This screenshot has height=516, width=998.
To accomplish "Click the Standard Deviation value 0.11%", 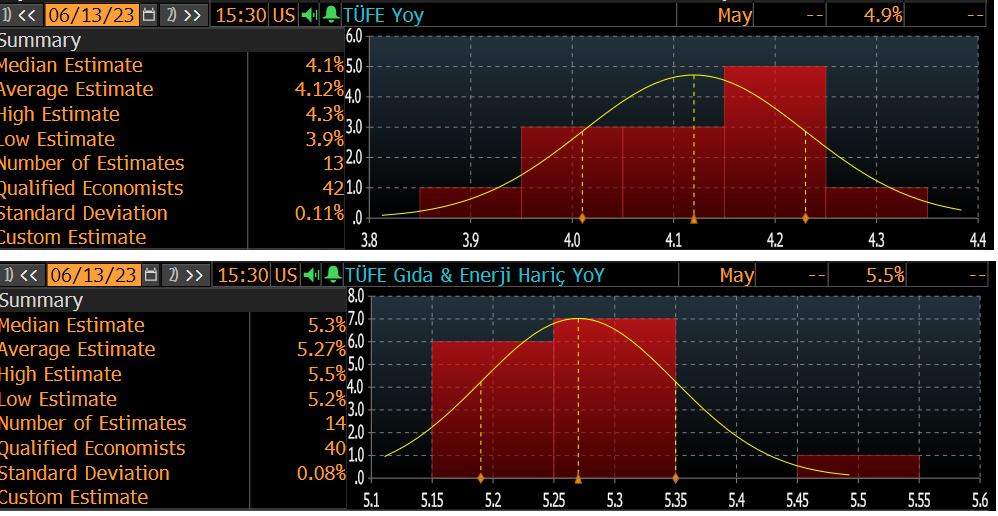I will coord(320,213).
